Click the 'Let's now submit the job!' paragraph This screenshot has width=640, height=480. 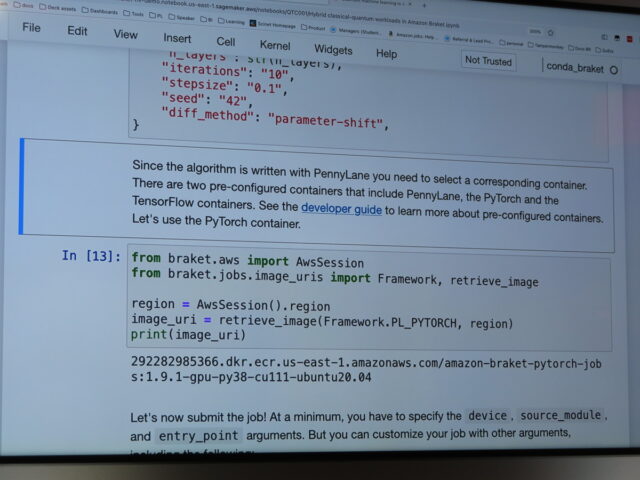369,425
